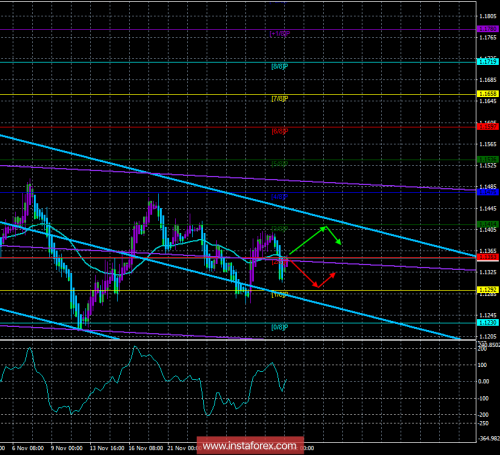The image size is (500, 455).
Task: Select the [4/8]P Murray level label
Action: click(280, 197)
